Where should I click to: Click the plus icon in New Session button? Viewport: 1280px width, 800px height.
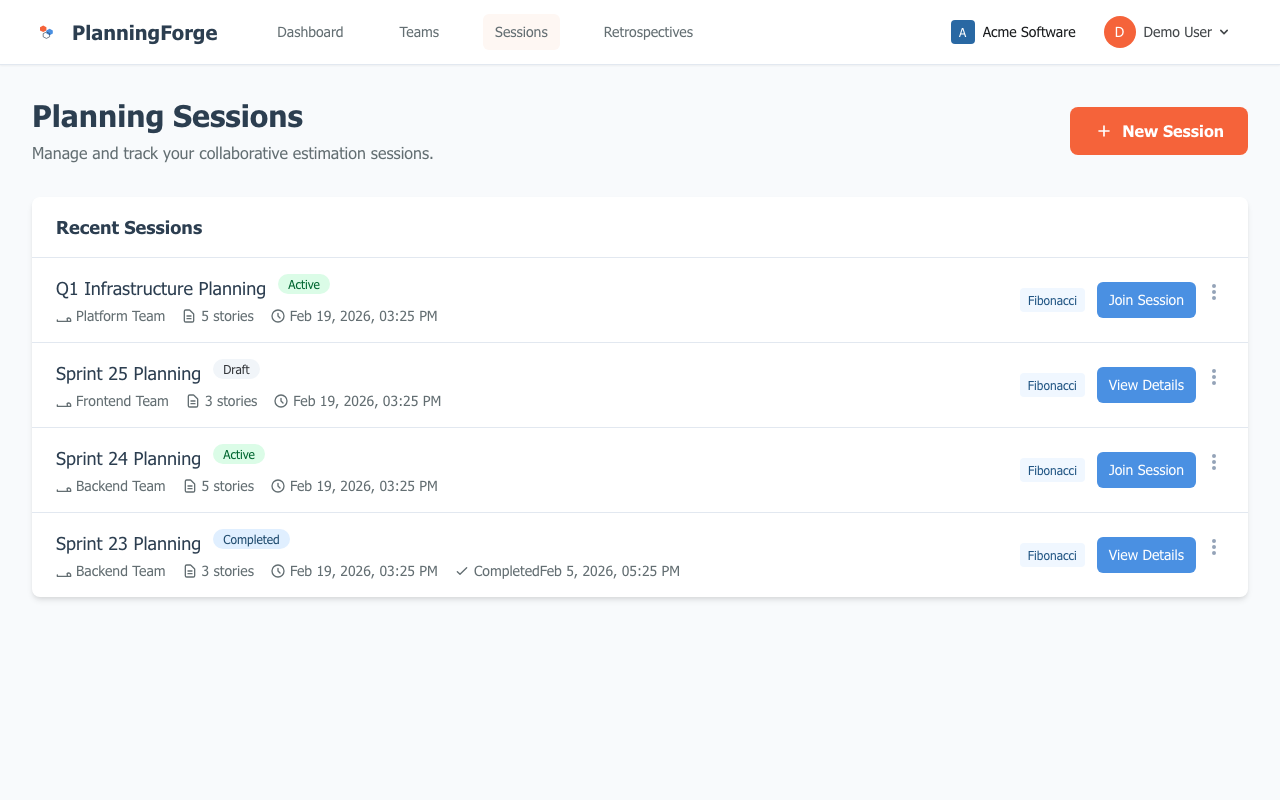1104,131
